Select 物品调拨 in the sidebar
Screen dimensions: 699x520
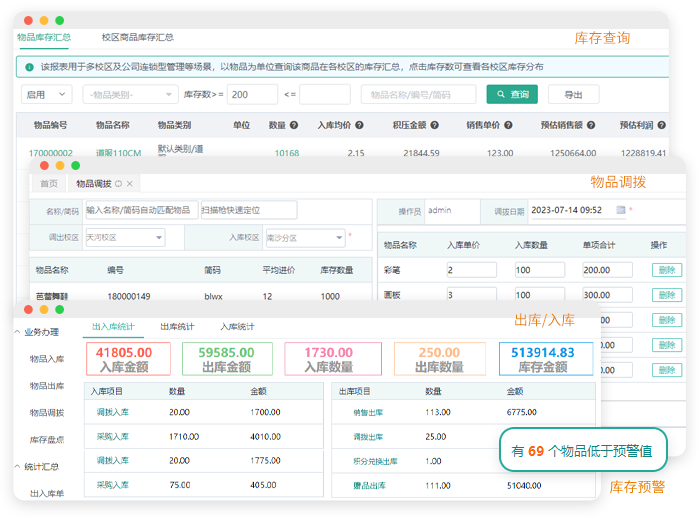(47, 413)
